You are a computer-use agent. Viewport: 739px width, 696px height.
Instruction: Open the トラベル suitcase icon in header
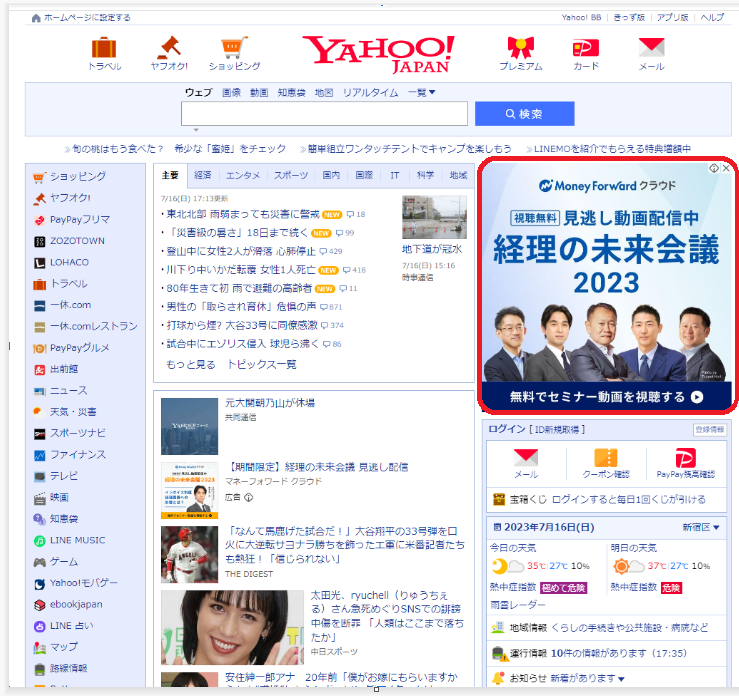[x=104, y=48]
